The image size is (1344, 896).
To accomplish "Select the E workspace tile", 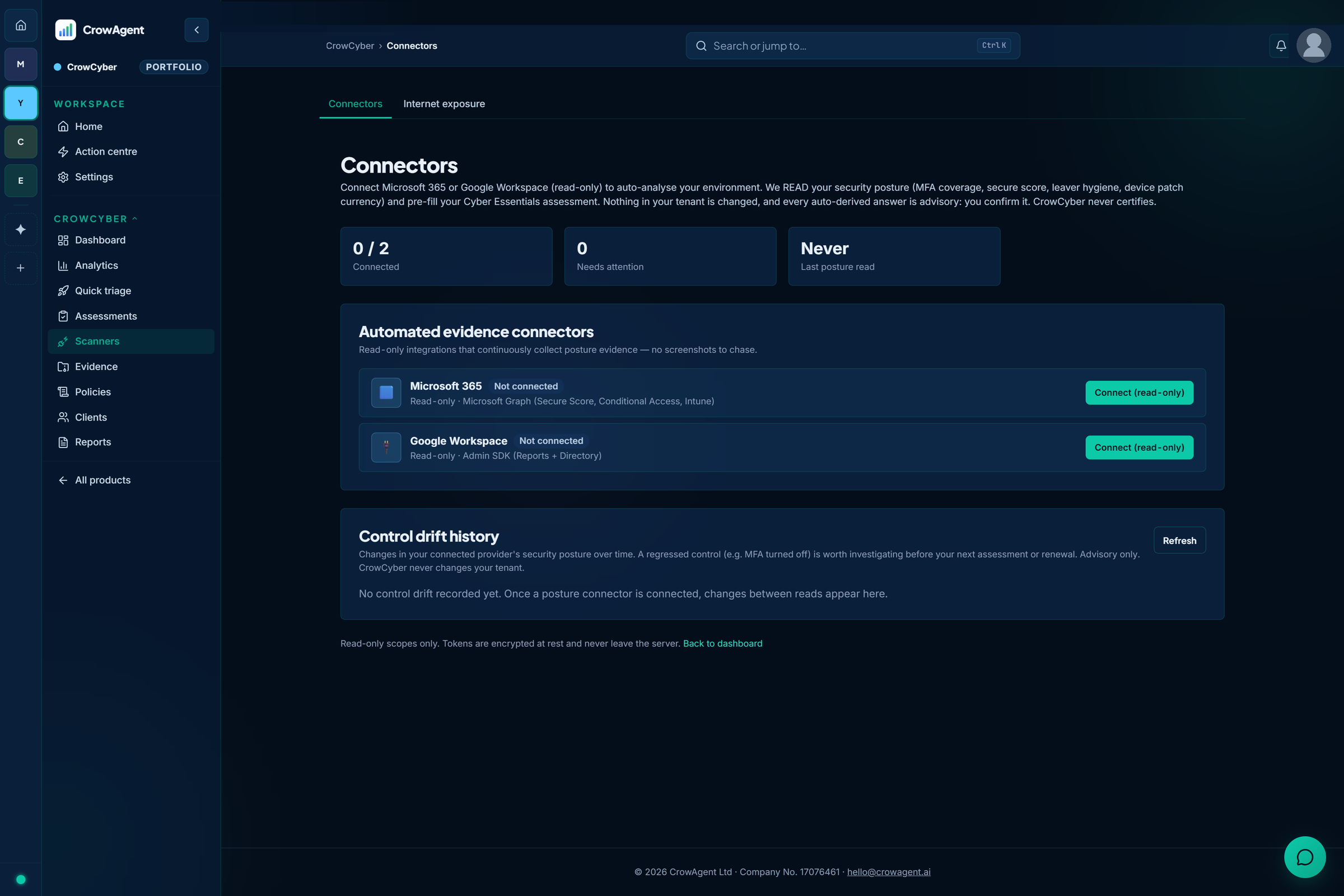I will [21, 180].
